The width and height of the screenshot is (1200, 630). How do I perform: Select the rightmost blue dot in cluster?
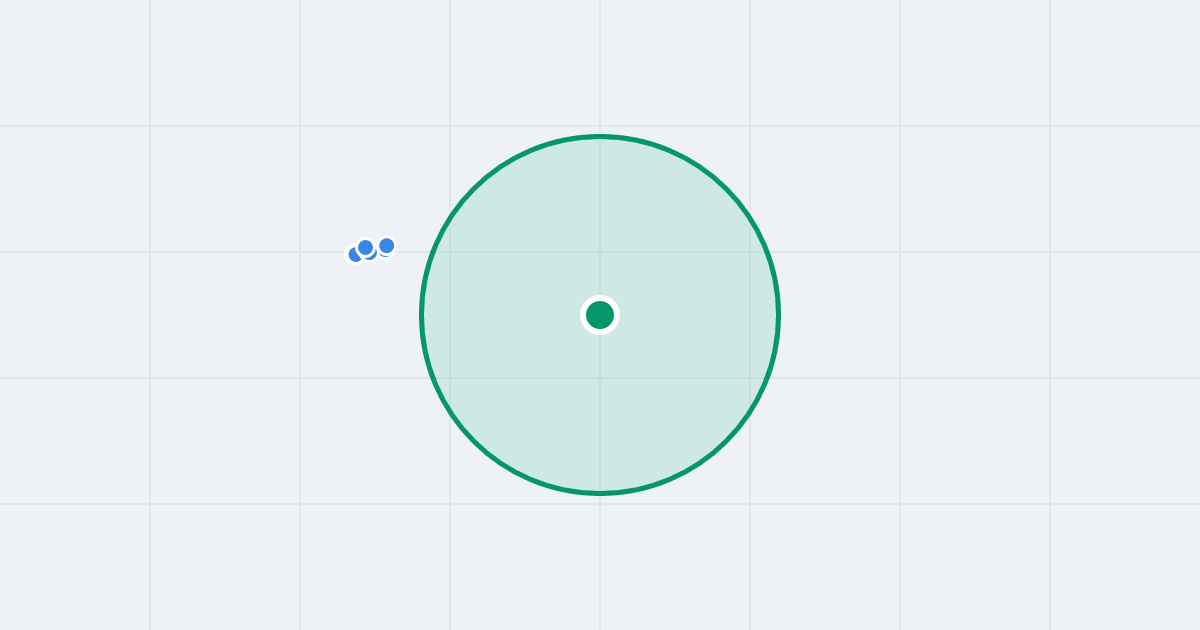[387, 245]
